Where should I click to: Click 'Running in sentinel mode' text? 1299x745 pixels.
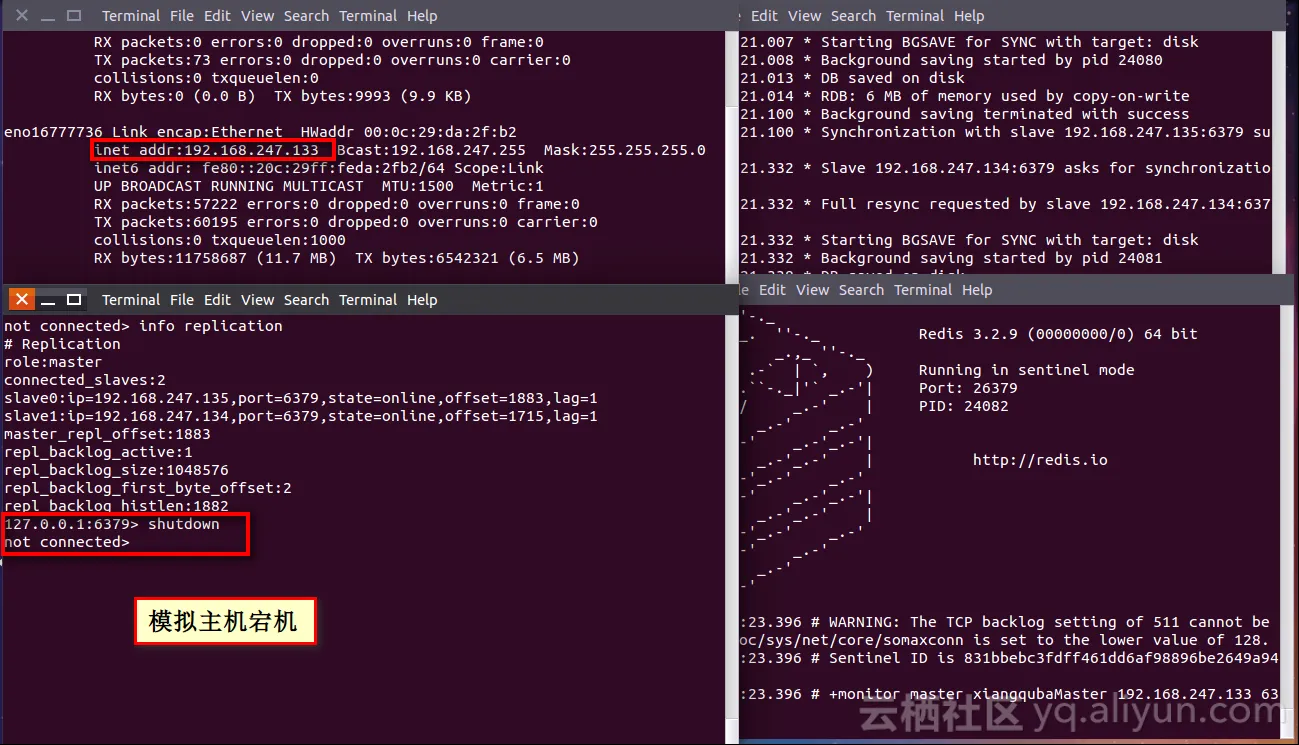(x=1027, y=370)
